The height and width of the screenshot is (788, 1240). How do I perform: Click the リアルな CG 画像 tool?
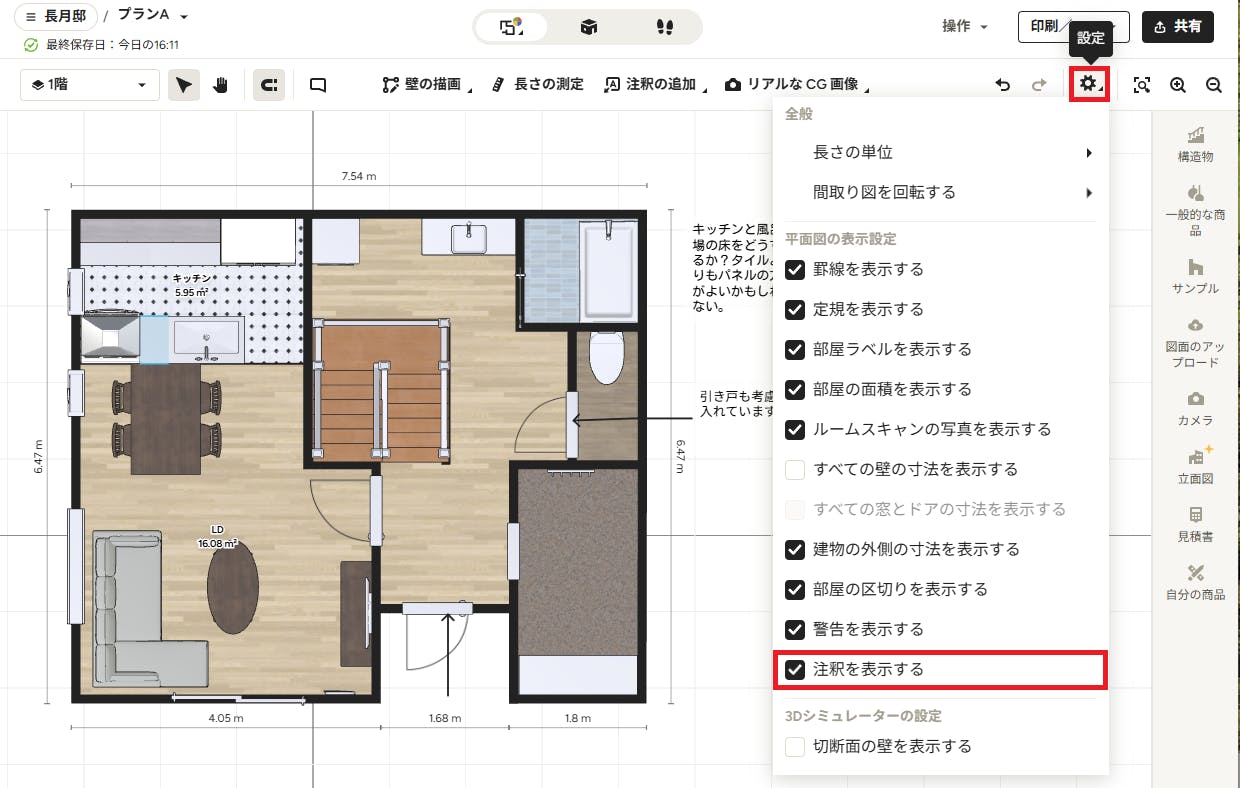tap(797, 85)
